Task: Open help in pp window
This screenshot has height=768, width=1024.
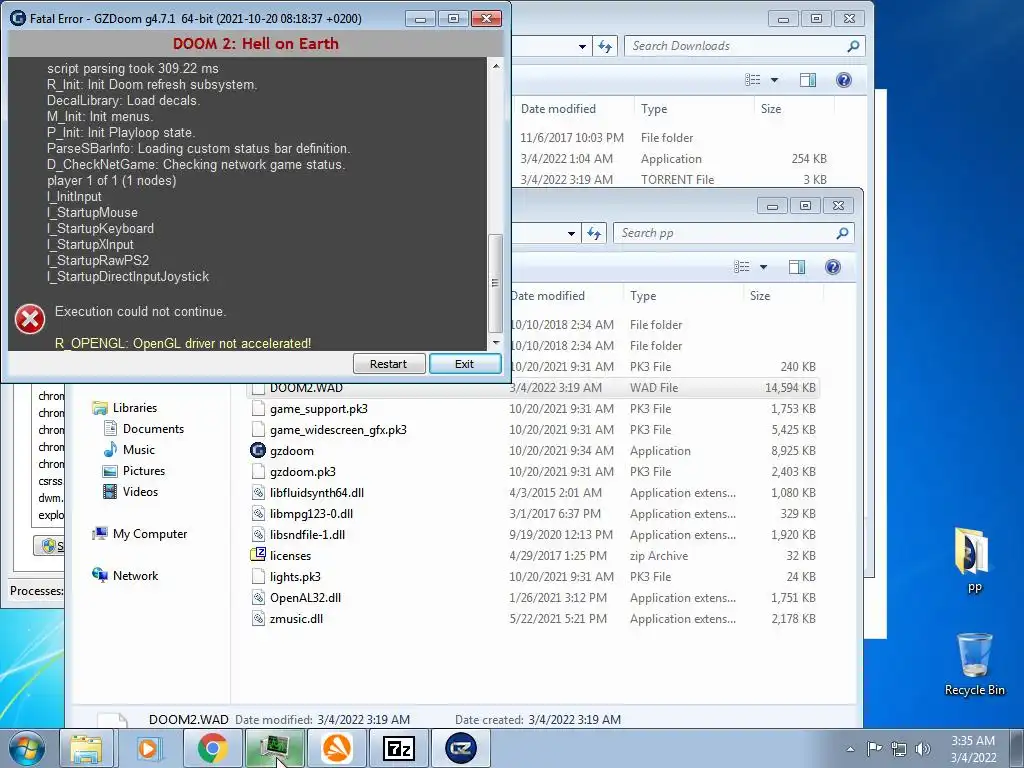Action: click(833, 266)
